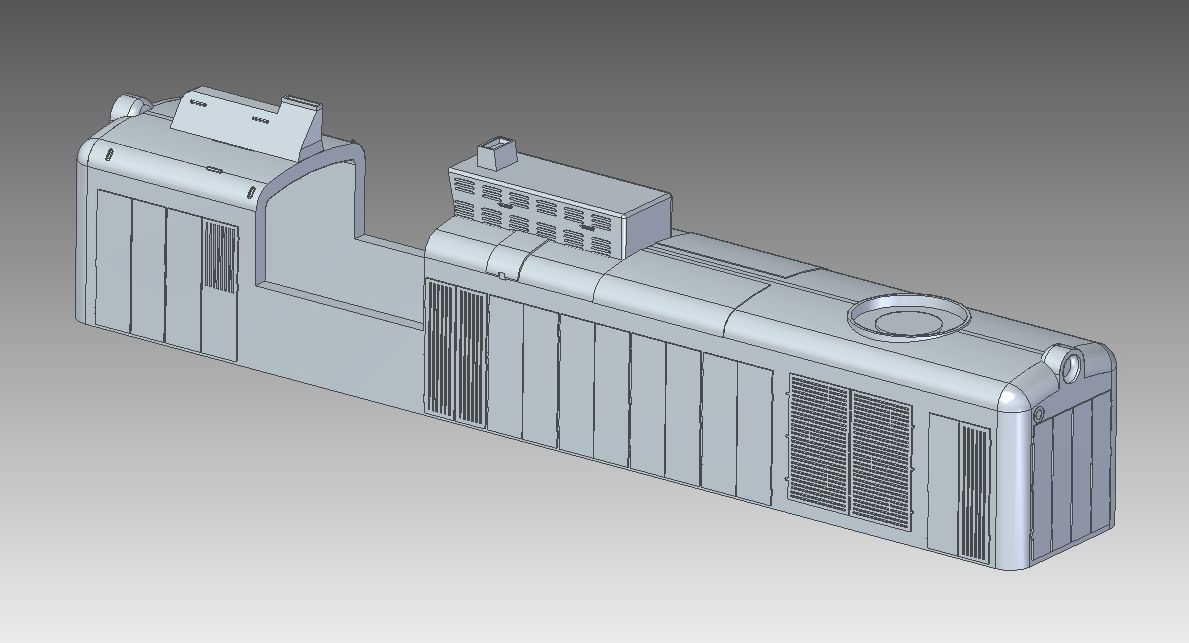1189x643 pixels.
Task: Select the small marker light below right headlight
Action: point(1039,413)
